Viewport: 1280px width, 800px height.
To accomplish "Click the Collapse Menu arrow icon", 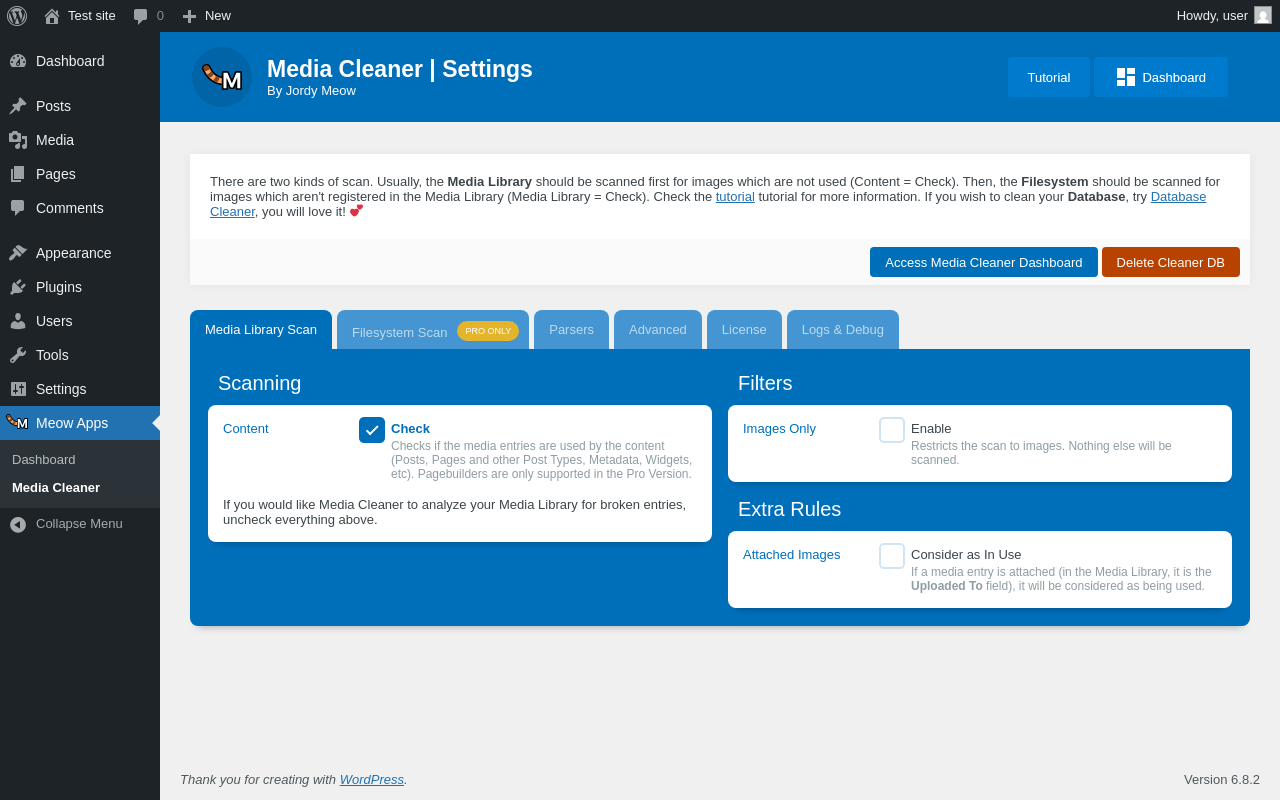I will point(18,524).
